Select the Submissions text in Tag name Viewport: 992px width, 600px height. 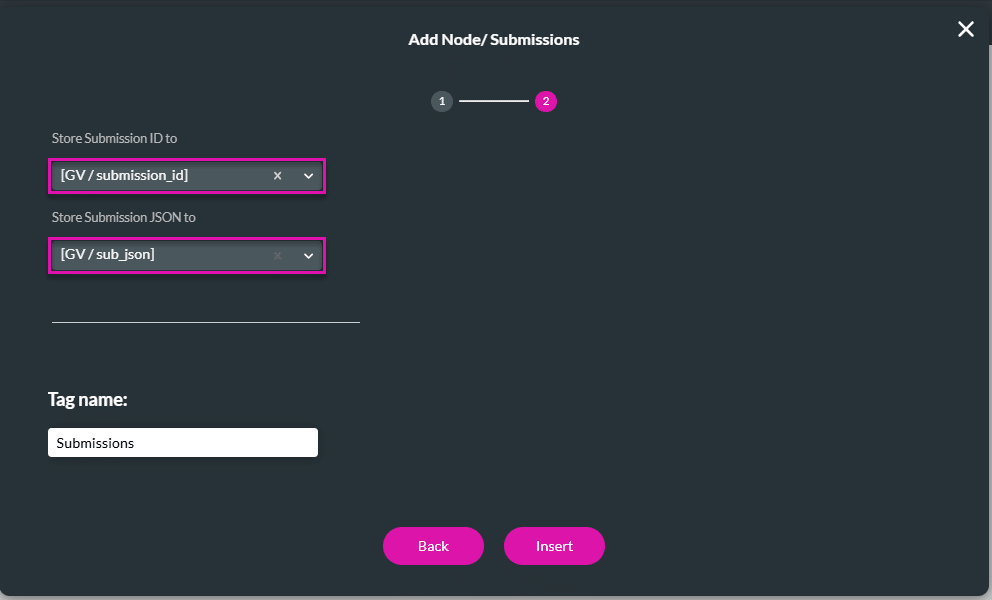(x=94, y=442)
